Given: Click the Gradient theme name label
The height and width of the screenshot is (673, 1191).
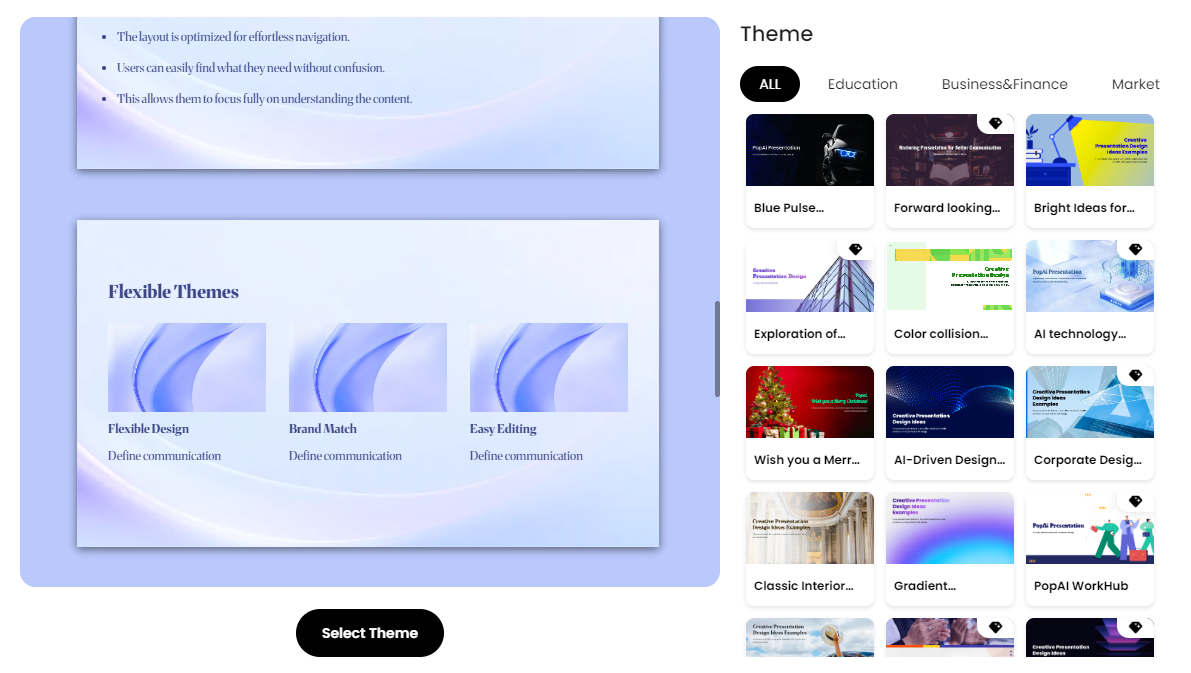Looking at the screenshot, I should 924,586.
